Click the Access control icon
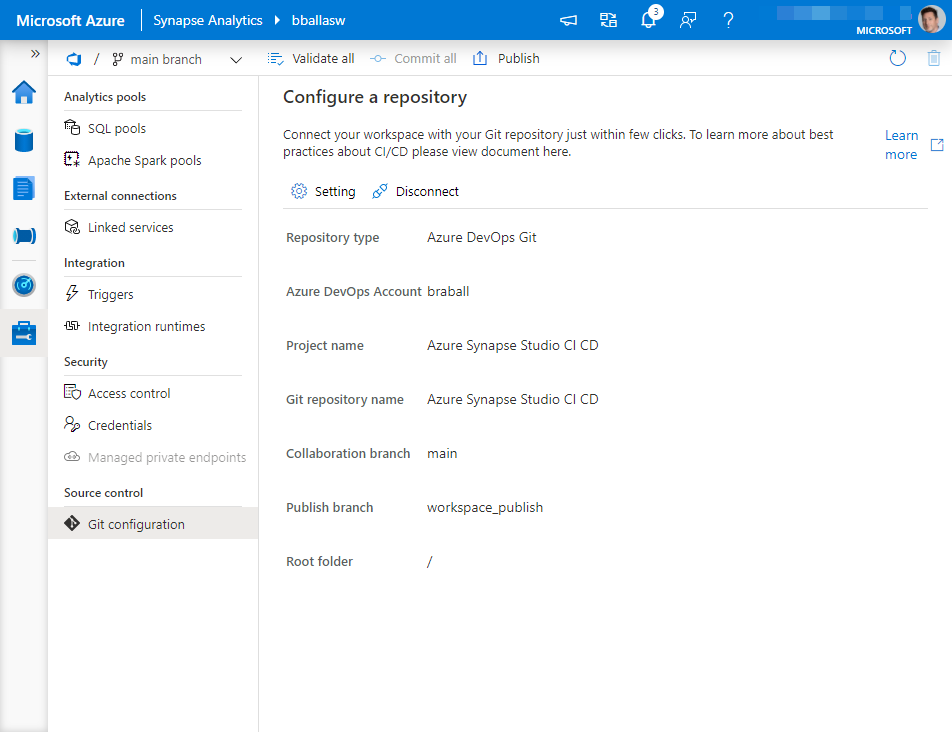952x732 pixels. (72, 392)
